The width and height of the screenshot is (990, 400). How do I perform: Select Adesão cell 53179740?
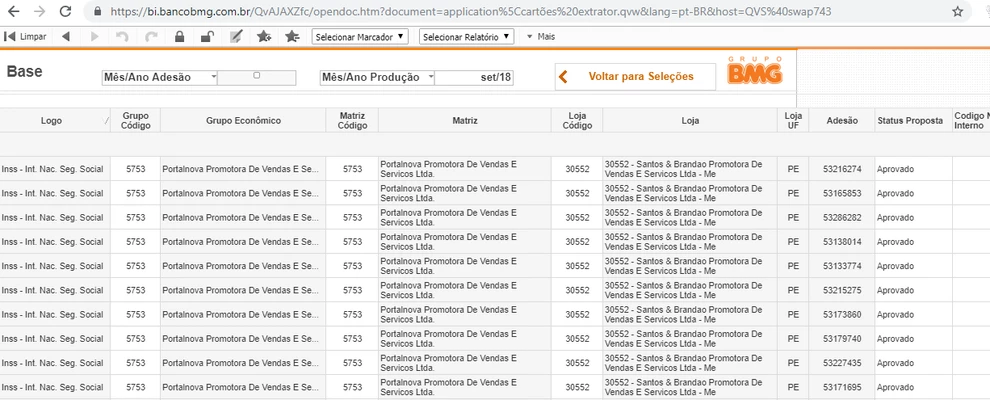(x=842, y=339)
